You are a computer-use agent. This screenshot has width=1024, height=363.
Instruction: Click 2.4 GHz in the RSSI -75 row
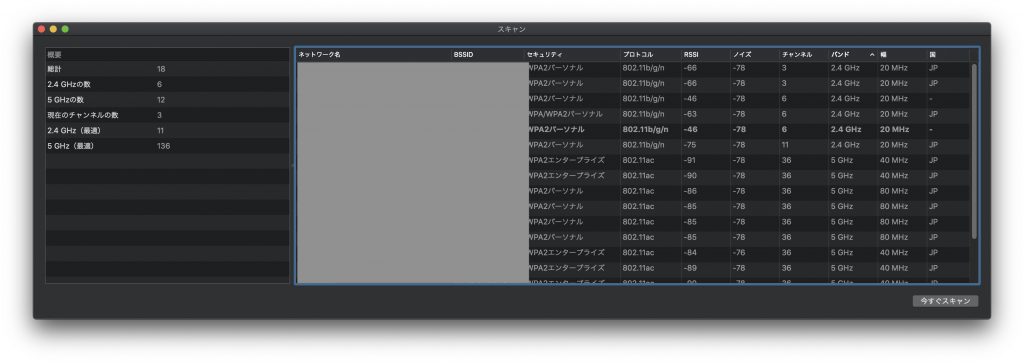(x=845, y=144)
